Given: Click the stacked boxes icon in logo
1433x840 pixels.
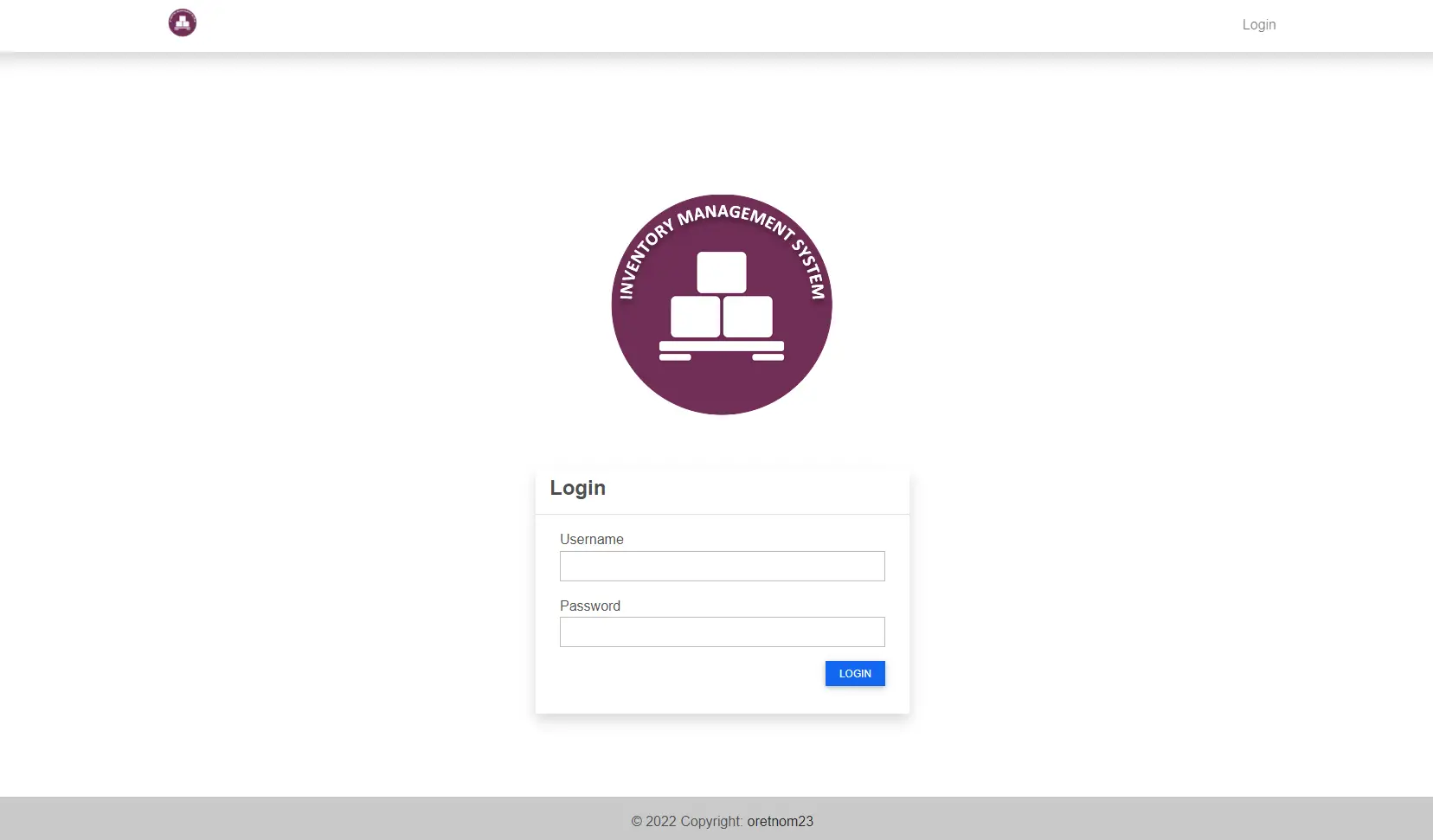Looking at the screenshot, I should pos(722,294).
